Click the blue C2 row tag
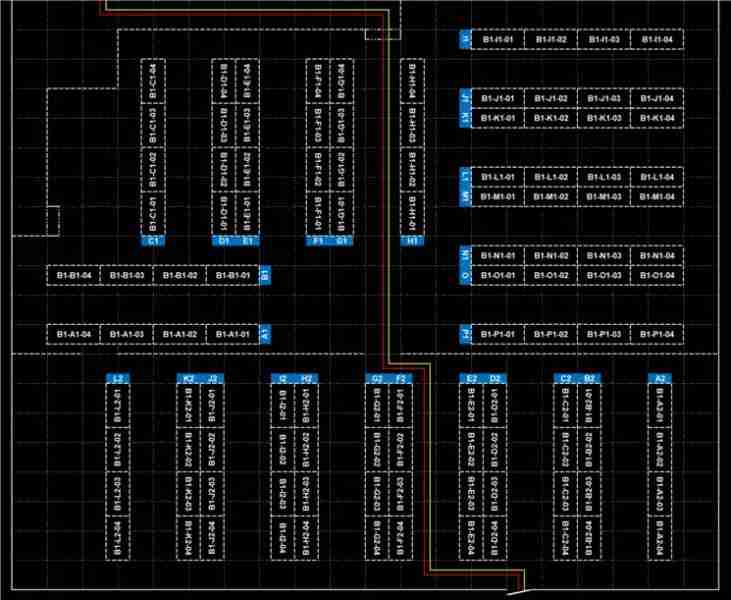The image size is (731, 600). pos(565,379)
